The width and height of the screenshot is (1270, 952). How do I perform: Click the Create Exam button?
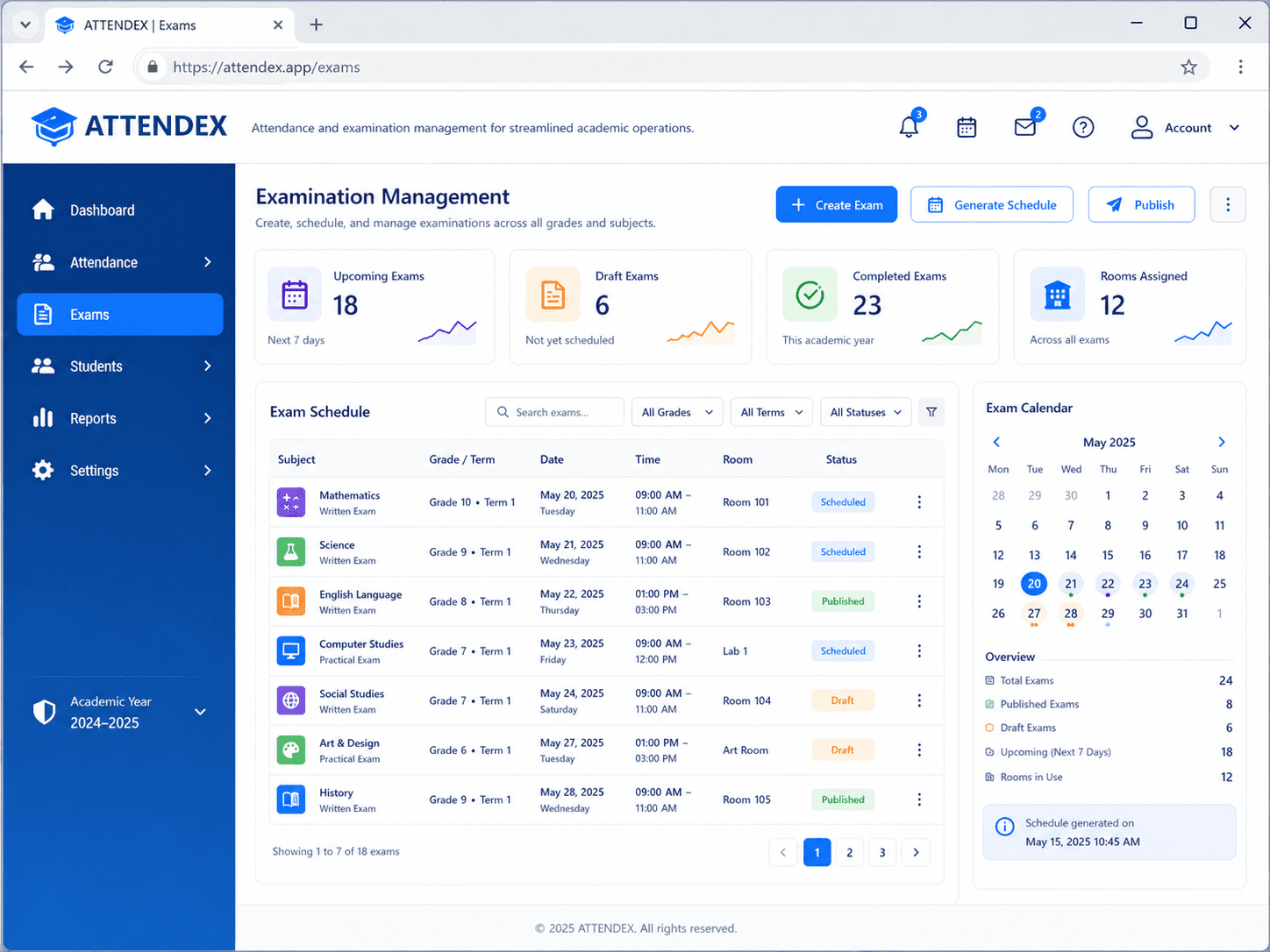click(x=837, y=204)
